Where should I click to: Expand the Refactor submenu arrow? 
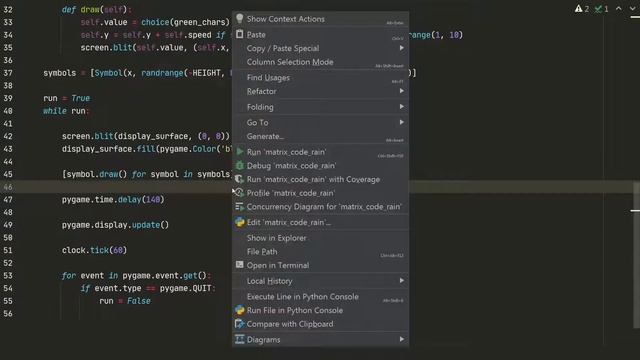point(402,91)
